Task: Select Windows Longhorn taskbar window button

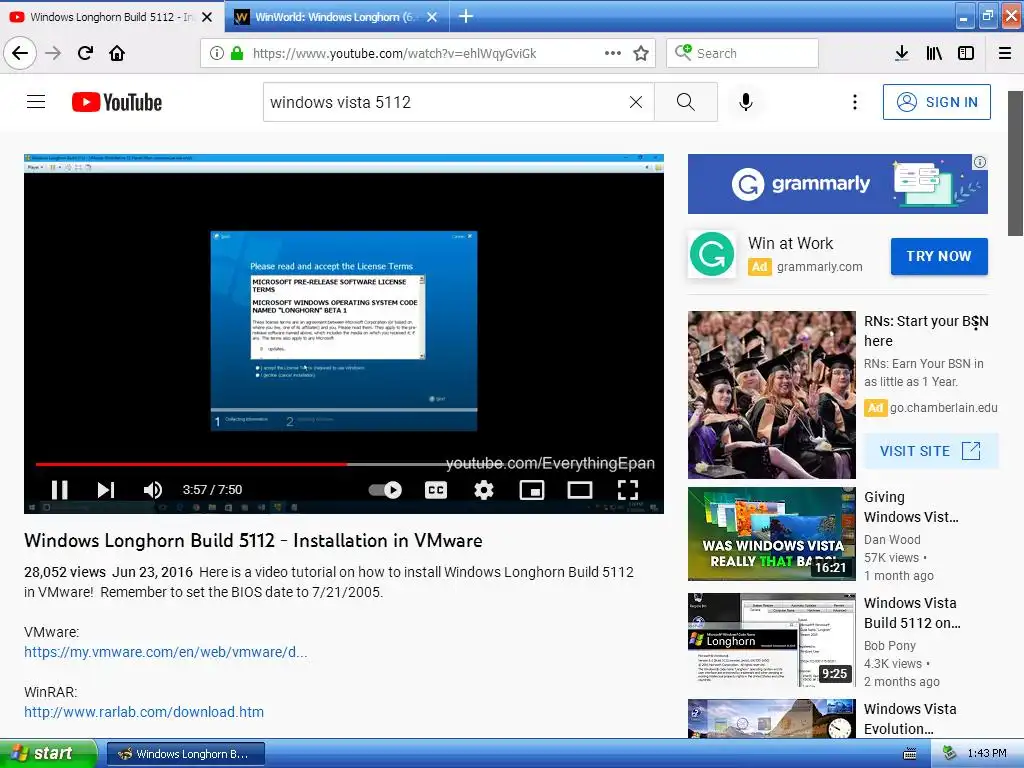Action: (x=185, y=754)
